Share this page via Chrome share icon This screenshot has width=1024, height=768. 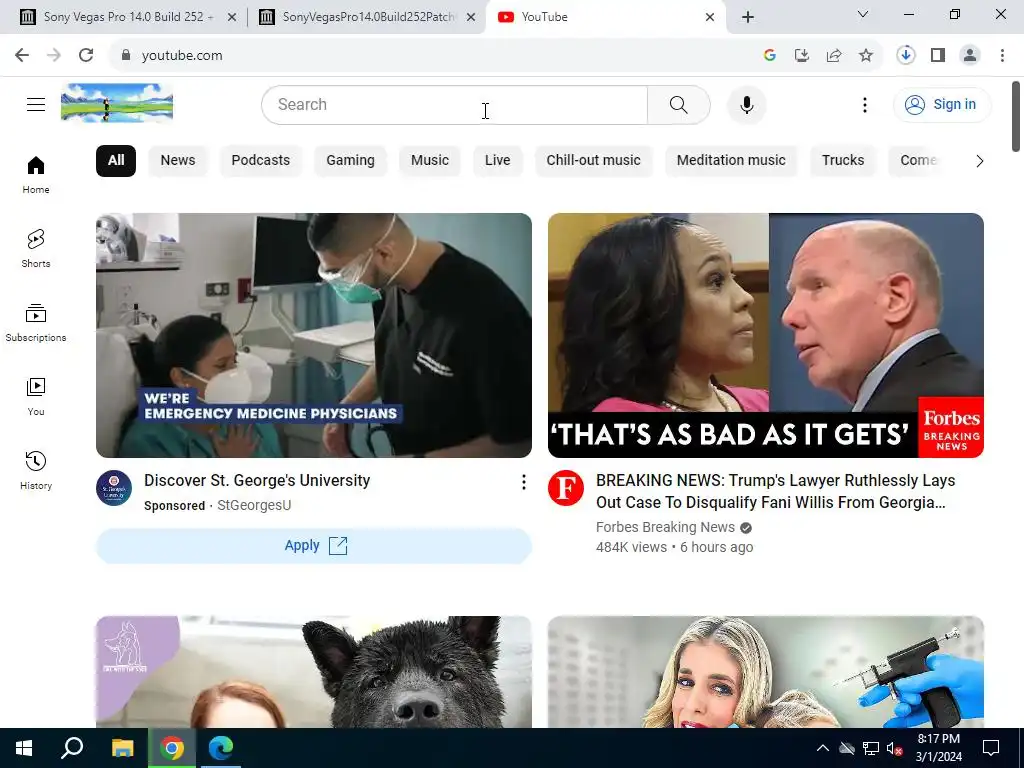point(834,56)
